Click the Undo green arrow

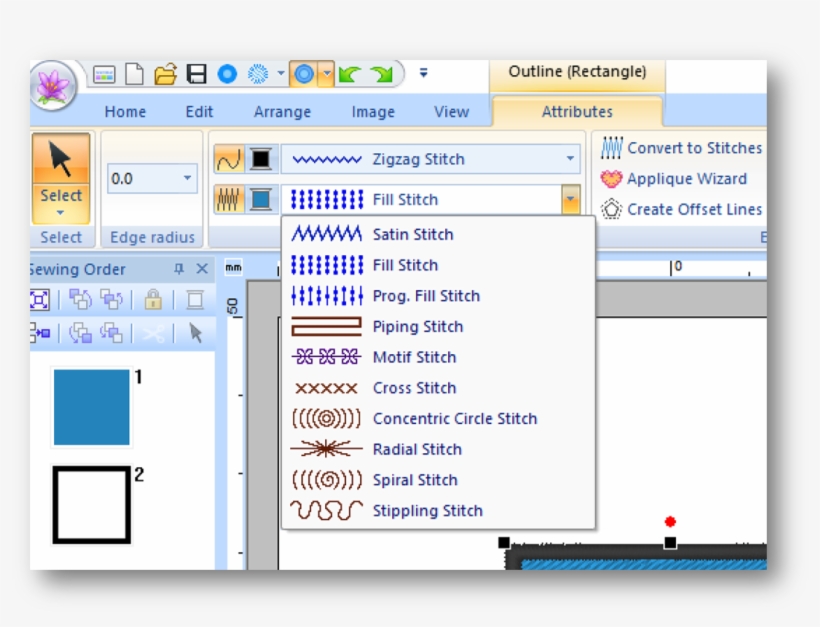pyautogui.click(x=349, y=74)
